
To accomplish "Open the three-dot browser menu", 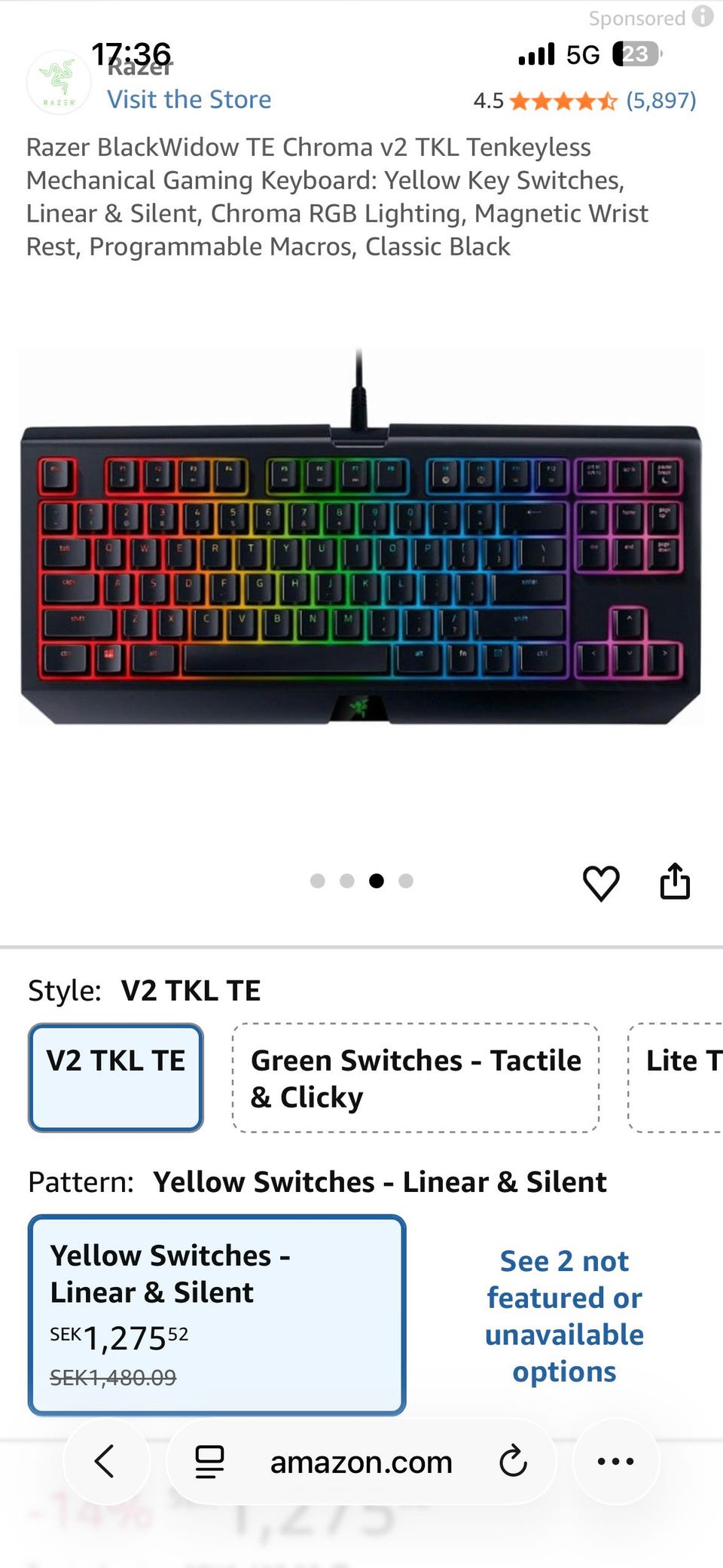I will (615, 1461).
